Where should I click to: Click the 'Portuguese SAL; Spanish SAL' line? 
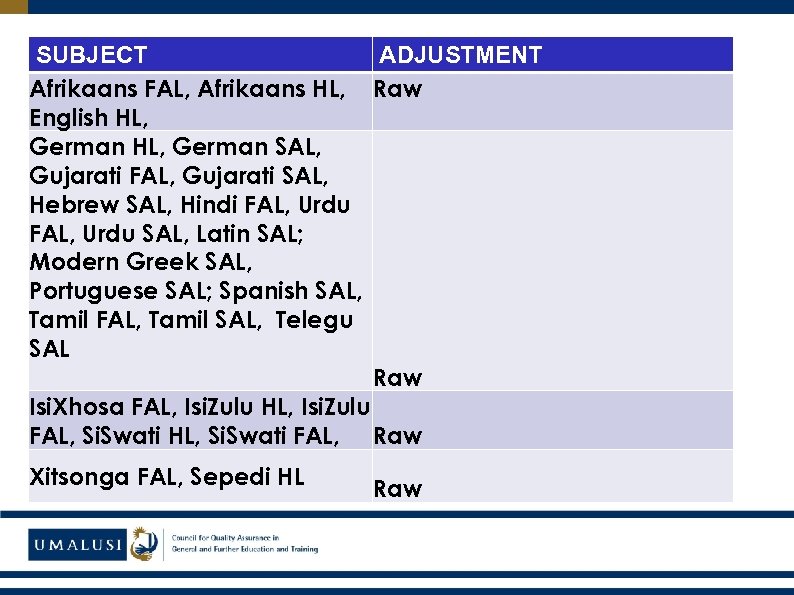[x=195, y=291]
